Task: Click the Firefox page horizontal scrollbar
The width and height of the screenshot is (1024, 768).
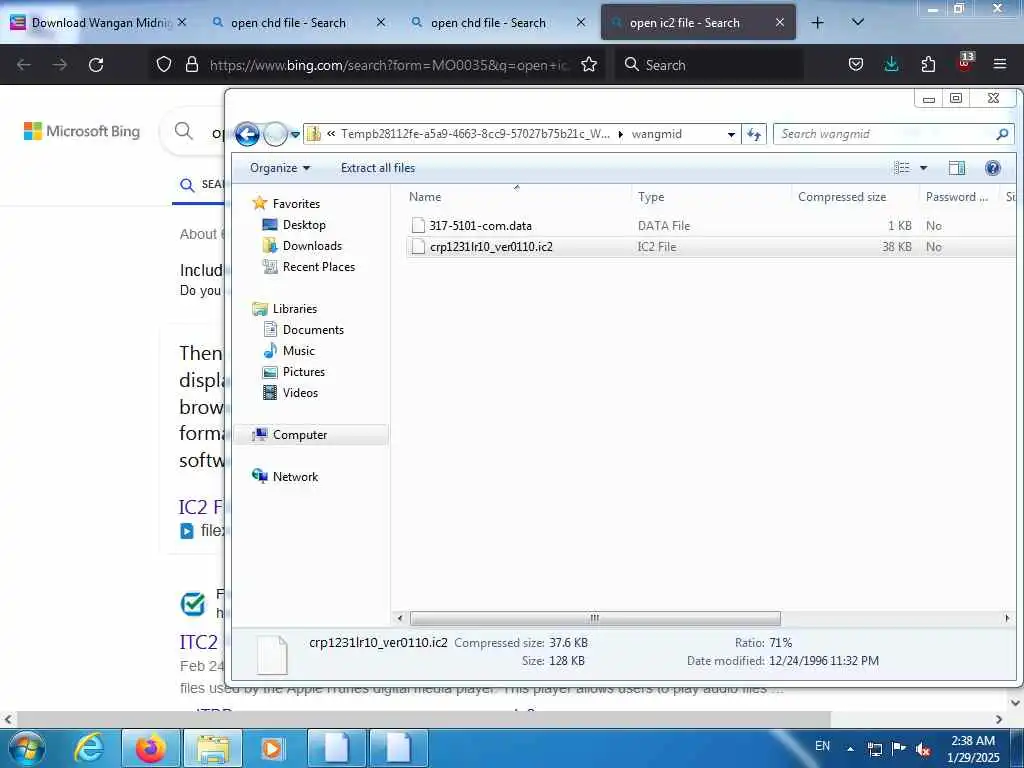Action: pyautogui.click(x=423, y=720)
